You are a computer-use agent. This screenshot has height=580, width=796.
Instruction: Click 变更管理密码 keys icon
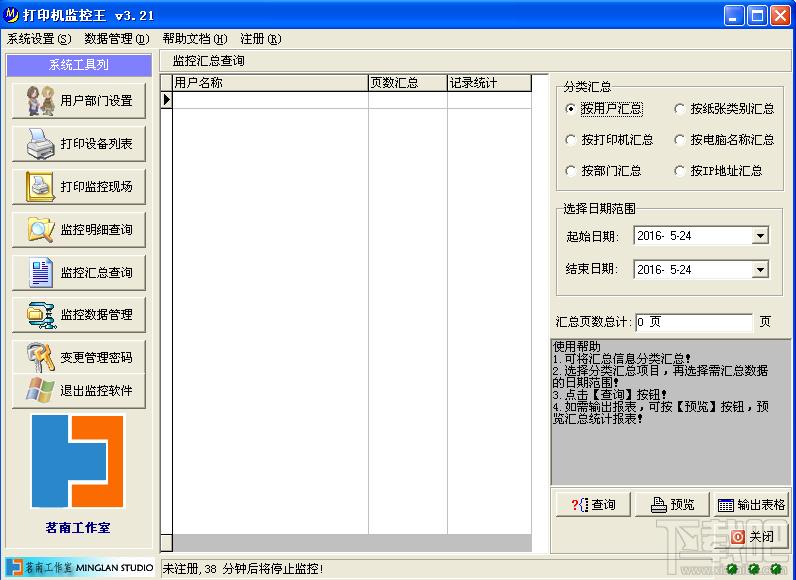click(41, 357)
